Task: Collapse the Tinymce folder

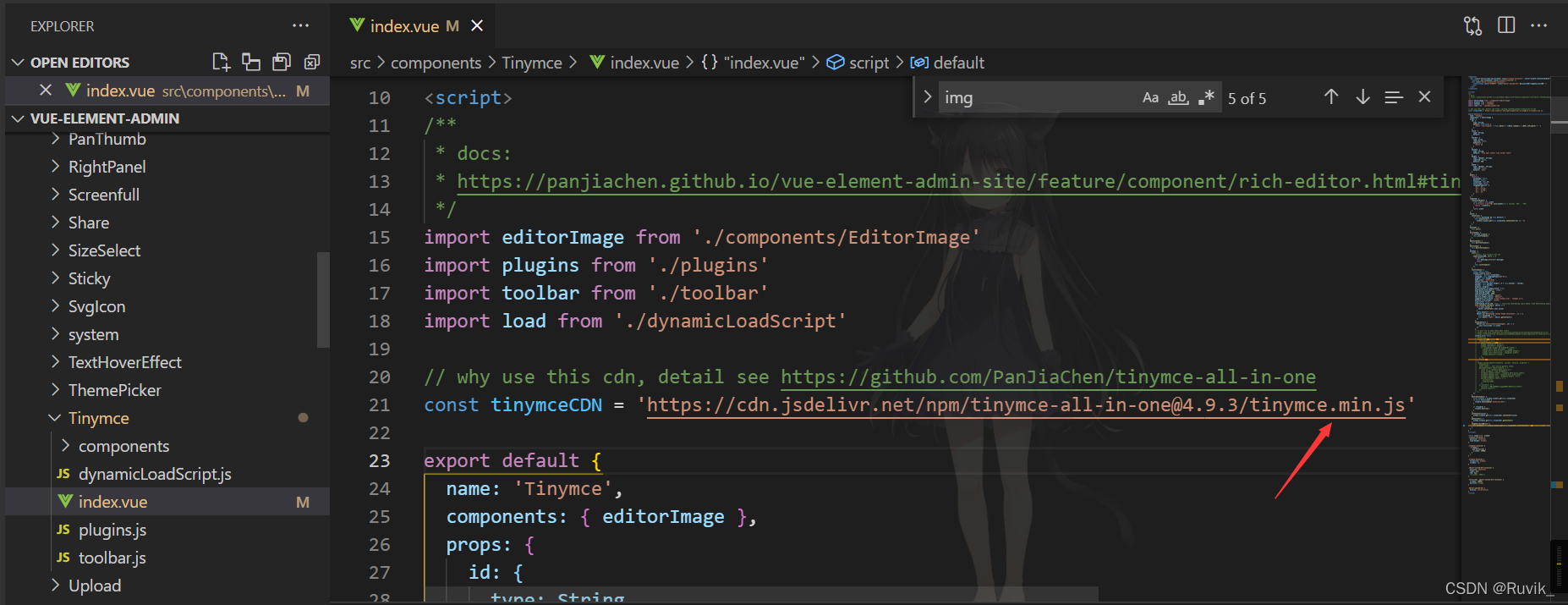Action: [55, 418]
